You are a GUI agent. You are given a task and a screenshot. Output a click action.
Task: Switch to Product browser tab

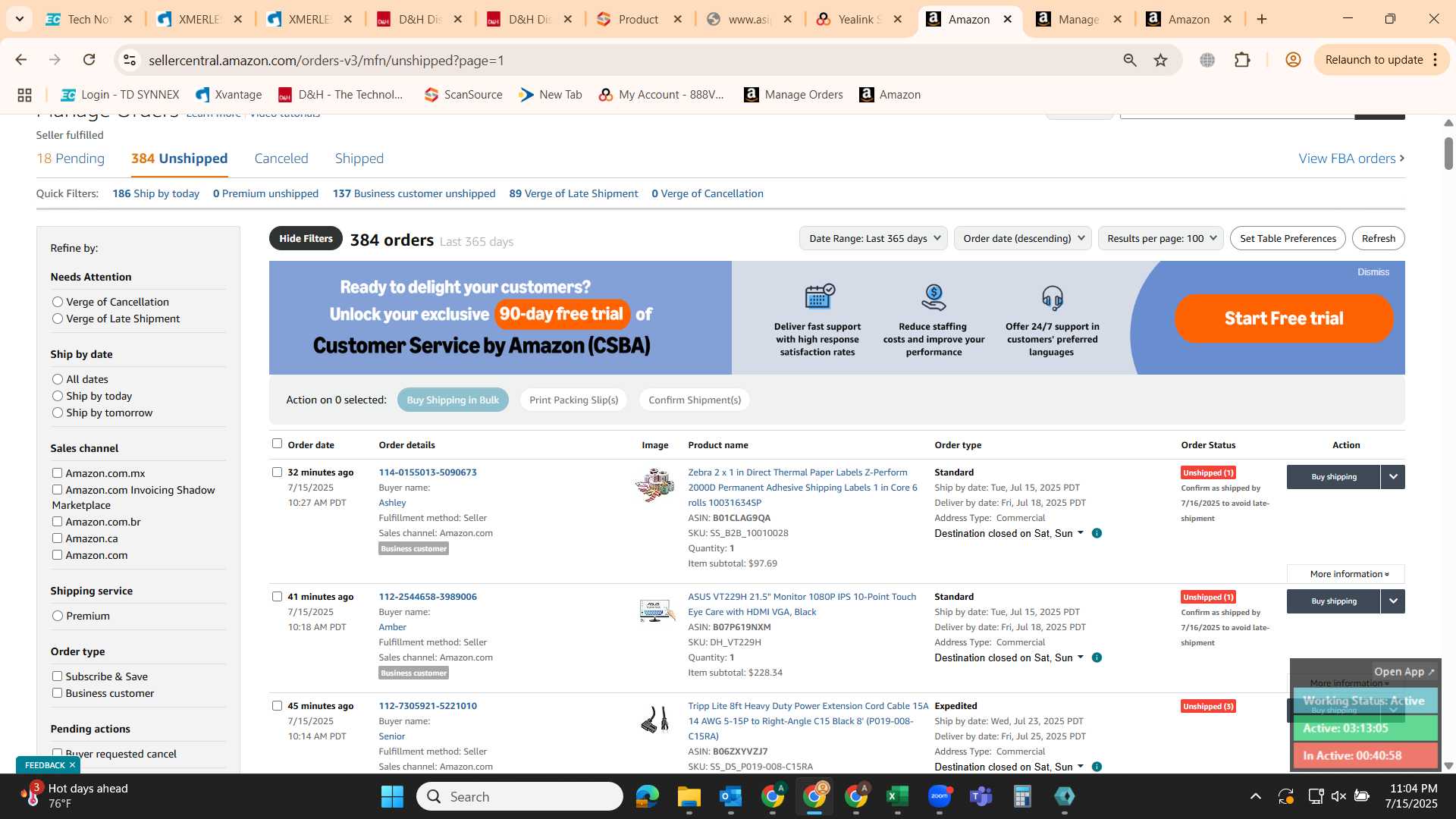pos(639,19)
